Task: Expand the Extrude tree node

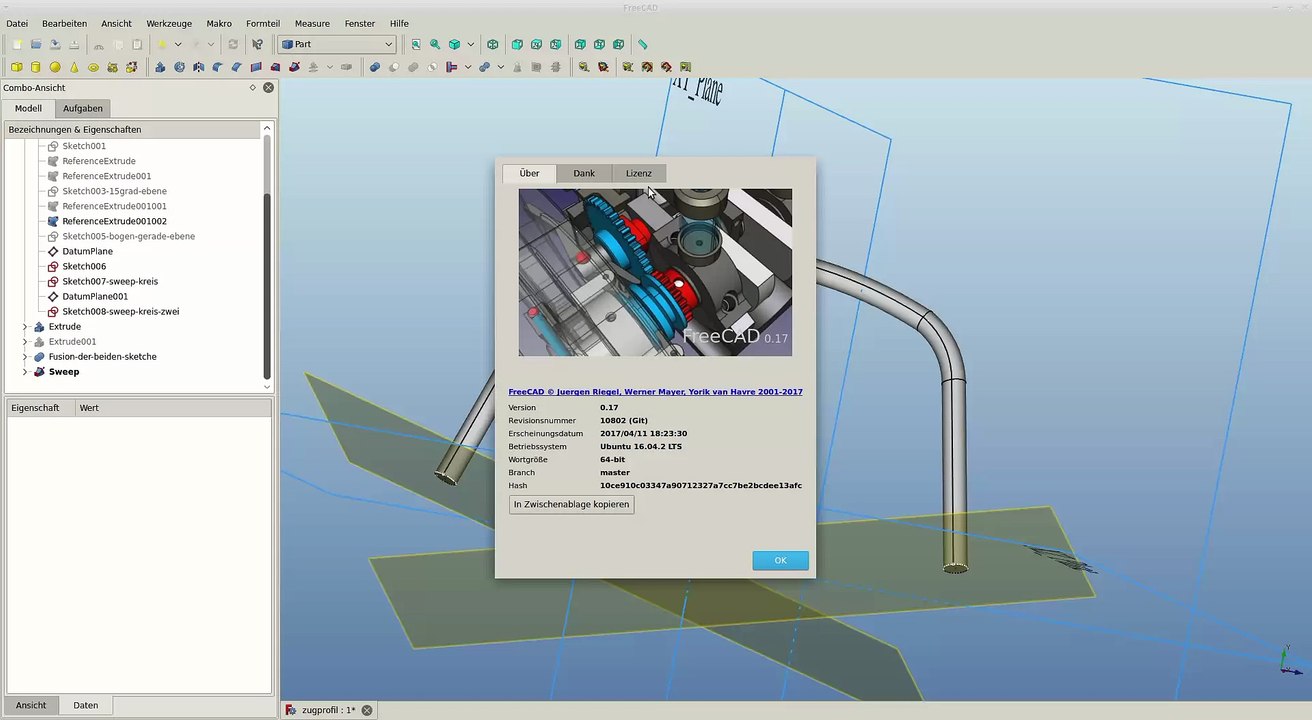Action: pyautogui.click(x=25, y=327)
